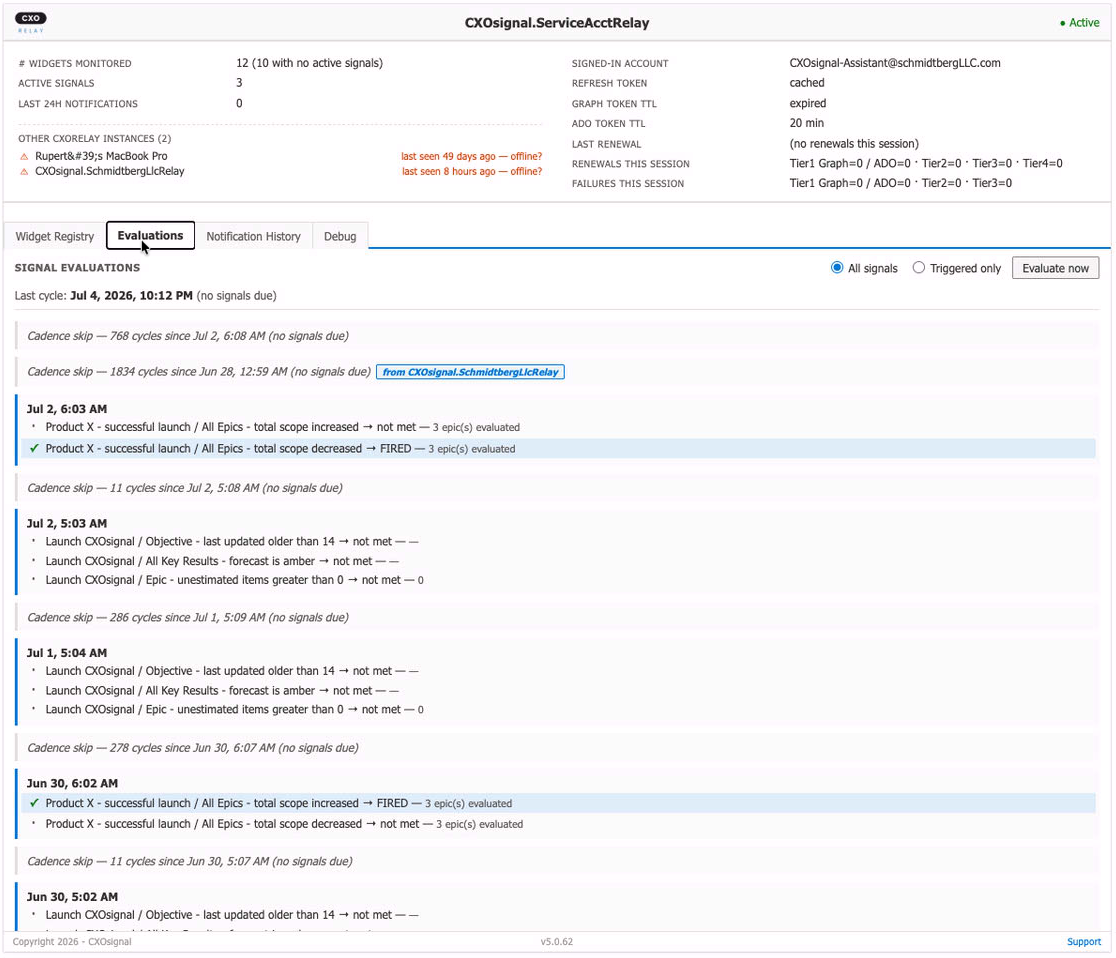Click warning icon beside Rupert's MacBook Pro
This screenshot has width=1116, height=958.
[24, 157]
